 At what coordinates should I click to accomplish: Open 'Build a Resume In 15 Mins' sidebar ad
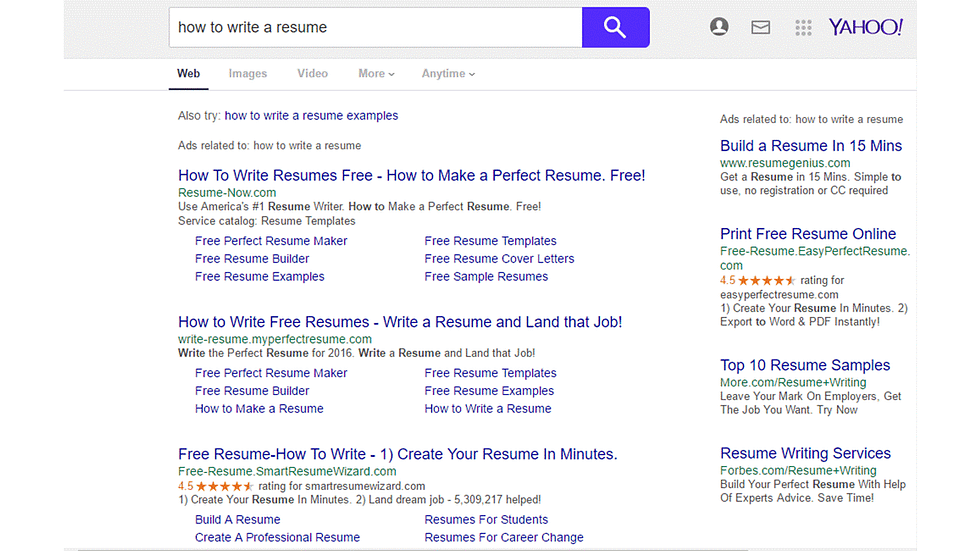point(811,146)
